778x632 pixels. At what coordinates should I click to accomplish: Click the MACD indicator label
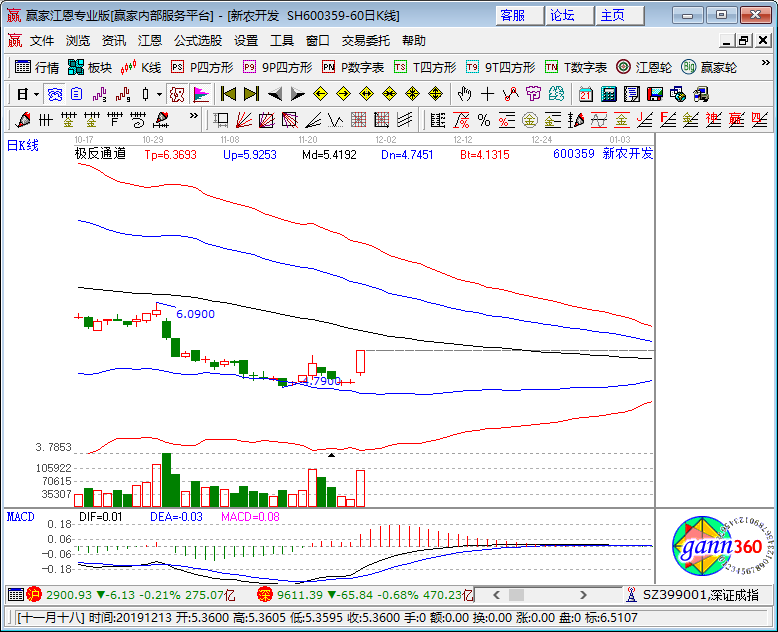[x=20, y=517]
